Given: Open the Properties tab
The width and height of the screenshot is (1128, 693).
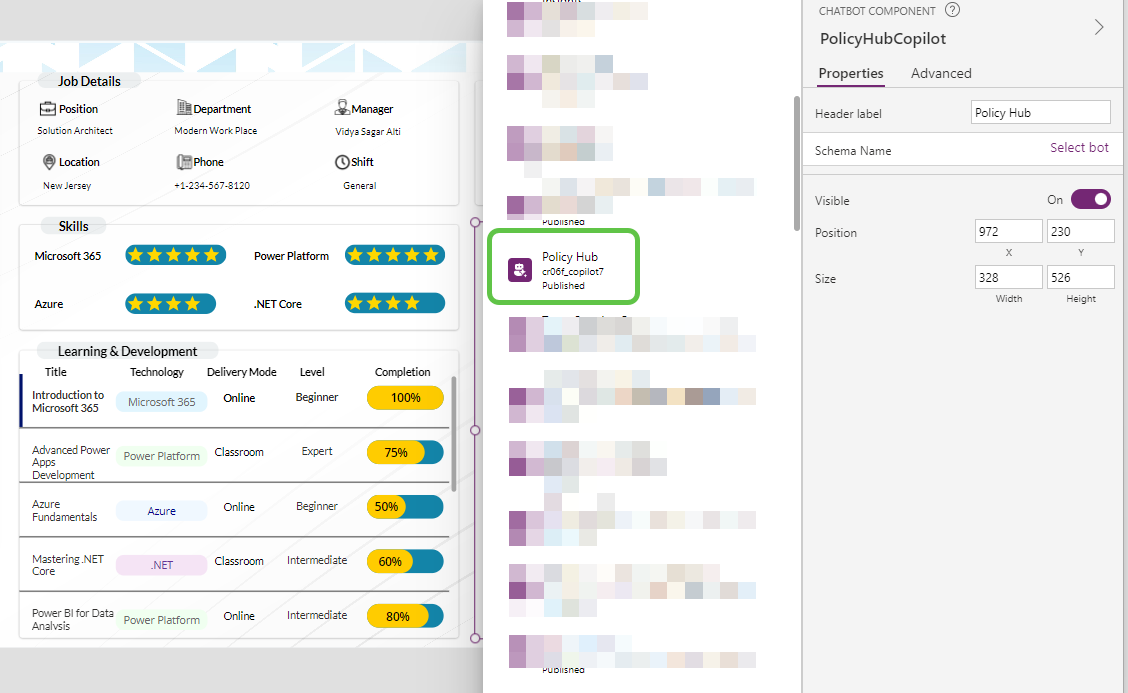Looking at the screenshot, I should click(x=850, y=73).
